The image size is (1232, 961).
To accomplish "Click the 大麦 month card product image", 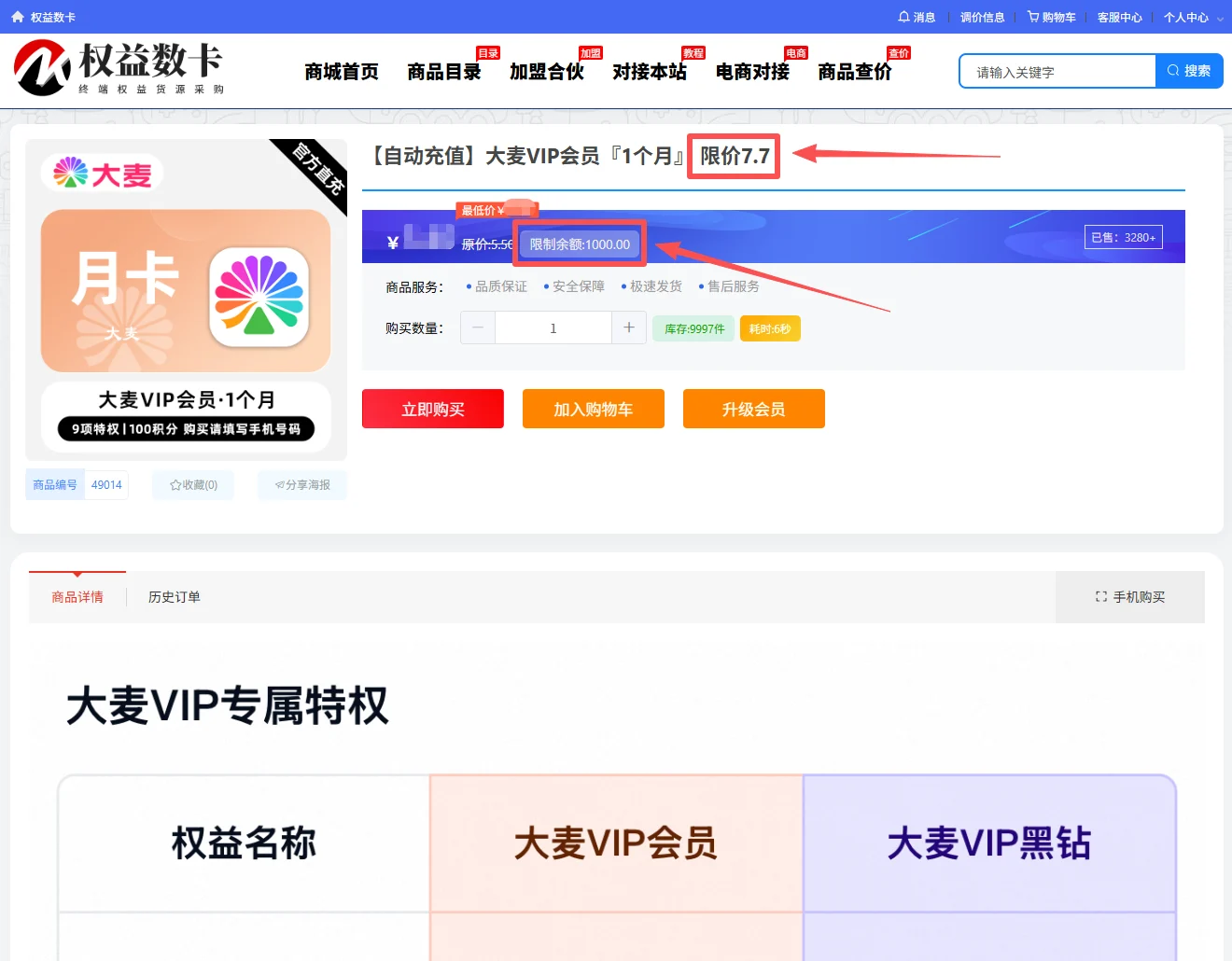I will tap(186, 299).
